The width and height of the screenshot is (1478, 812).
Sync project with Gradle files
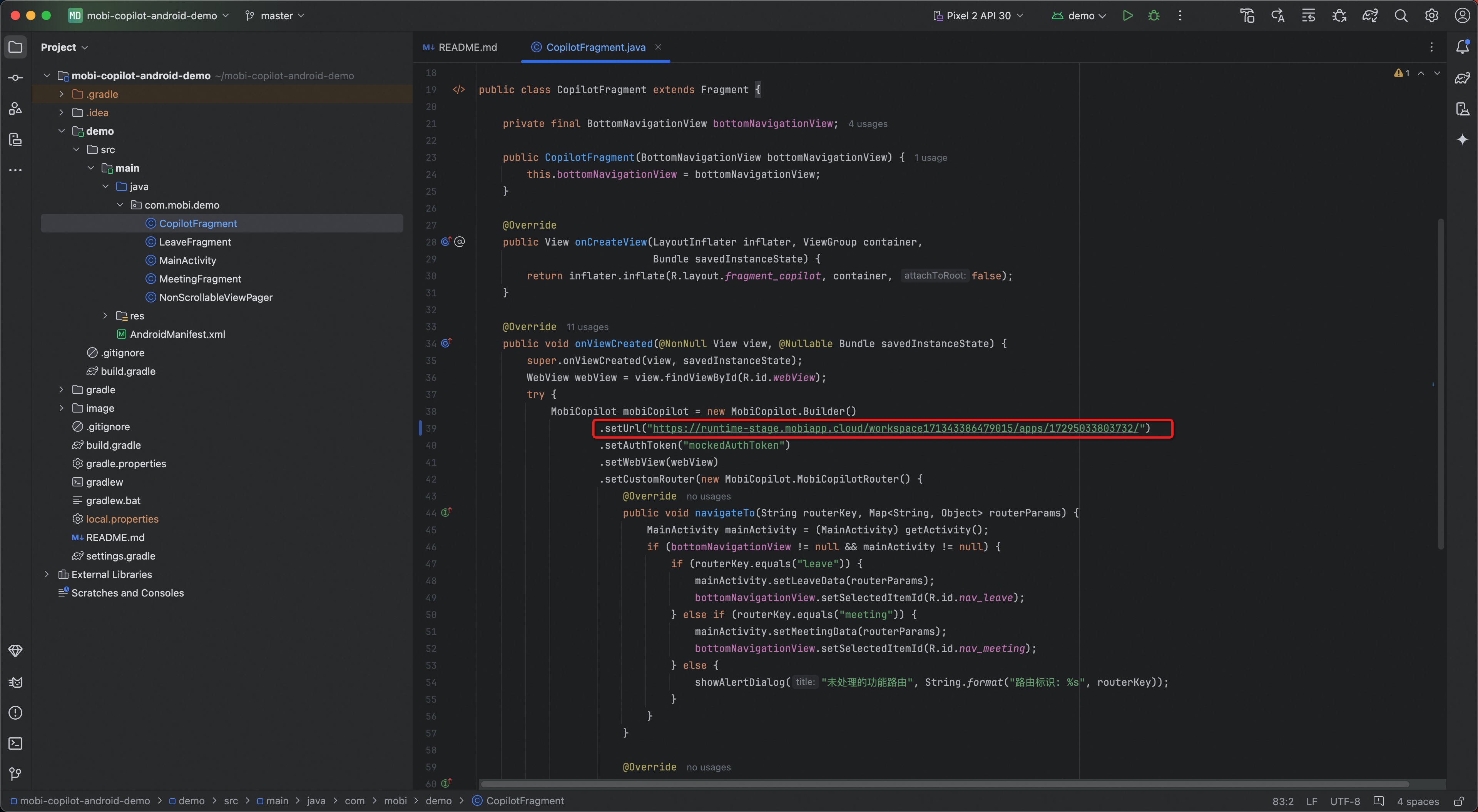(1370, 15)
